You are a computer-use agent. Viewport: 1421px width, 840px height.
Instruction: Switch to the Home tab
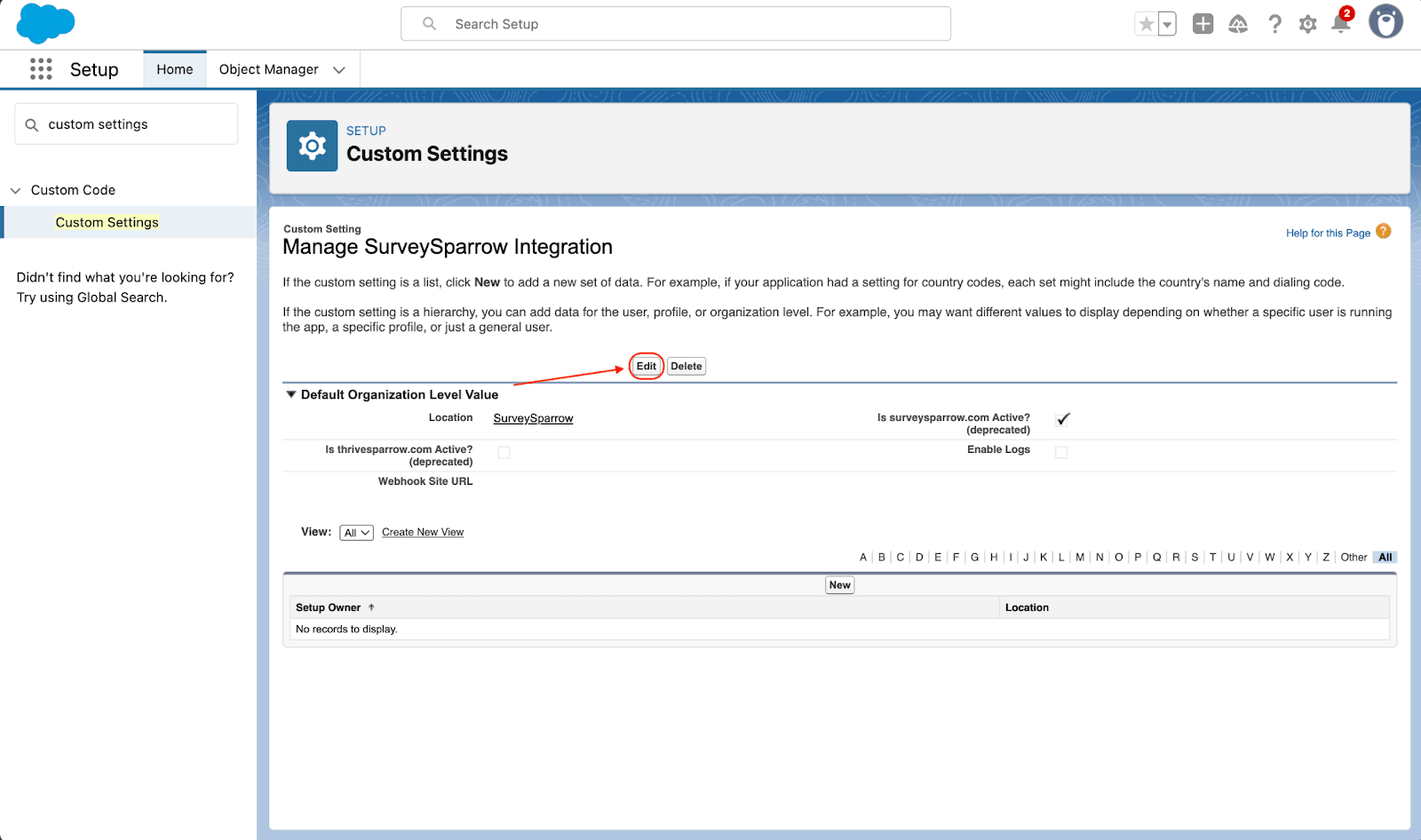coord(175,69)
